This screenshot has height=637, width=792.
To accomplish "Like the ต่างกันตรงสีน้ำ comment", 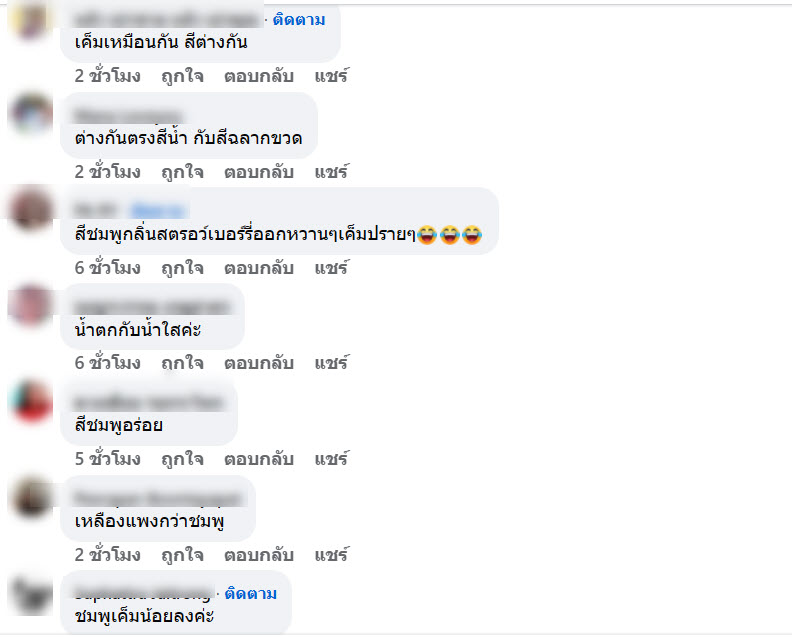I will point(182,172).
